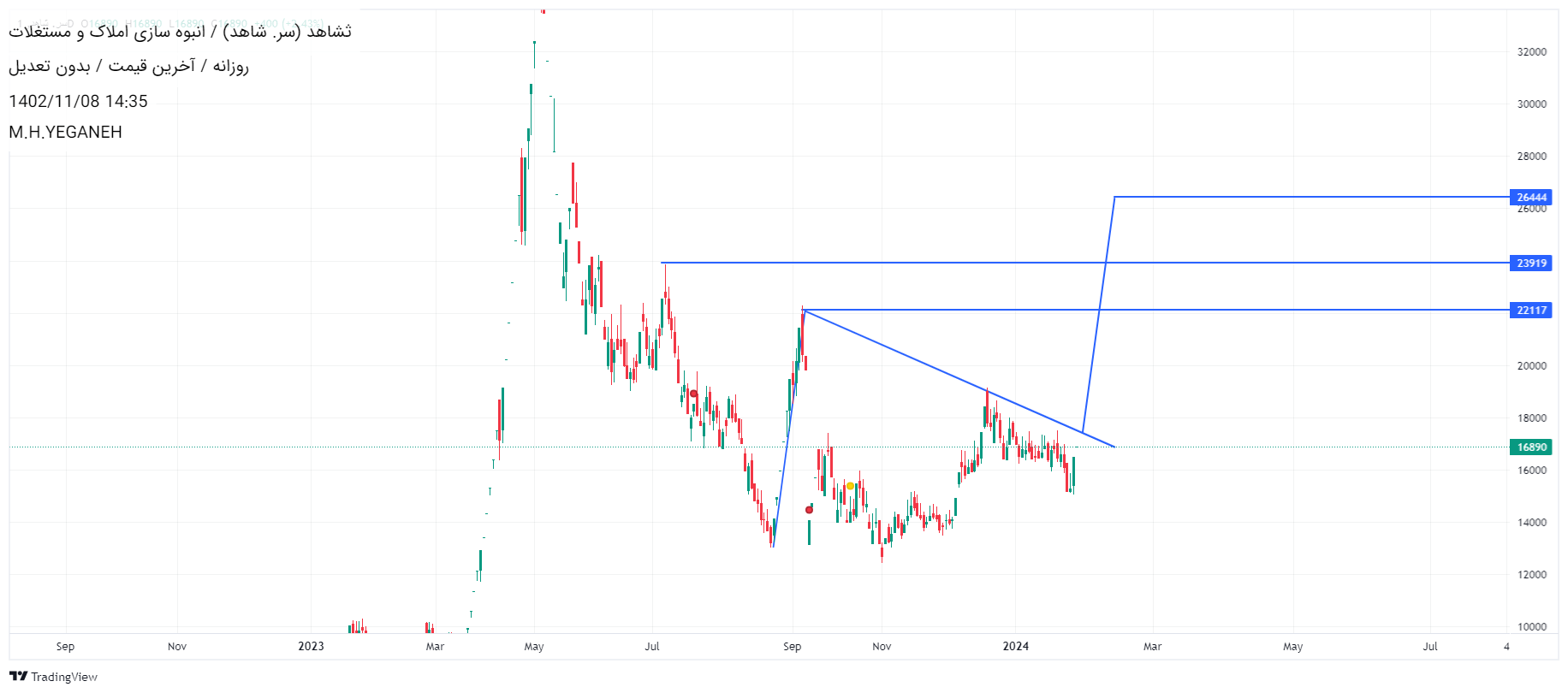Viewport: 1568px width, 693px height.
Task: Select the blue 23919 price label
Action: coord(1531,264)
